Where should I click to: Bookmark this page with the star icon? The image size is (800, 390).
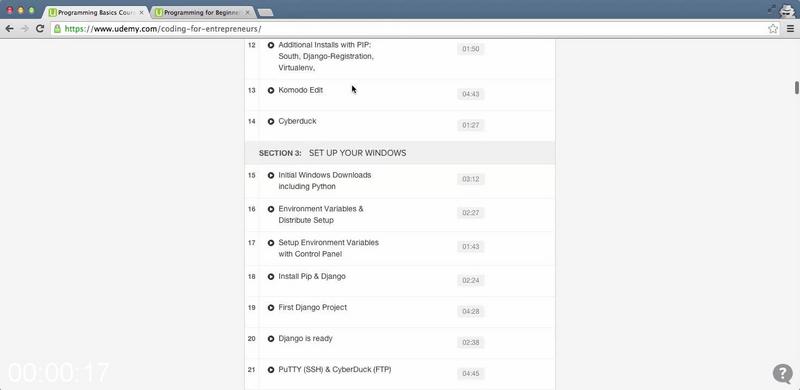click(773, 29)
